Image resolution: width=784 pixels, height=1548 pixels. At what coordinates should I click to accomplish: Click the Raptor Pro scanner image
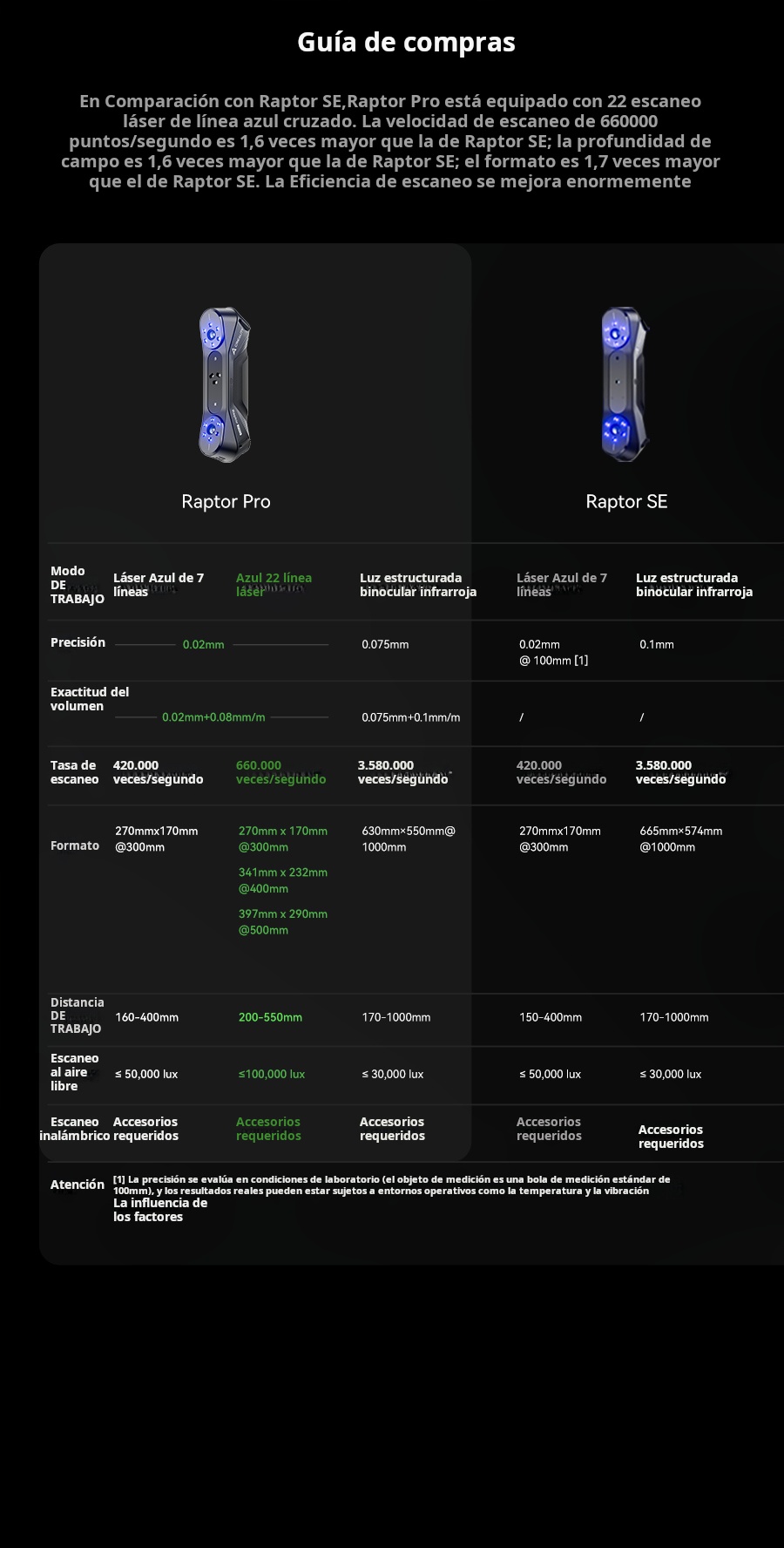[225, 384]
